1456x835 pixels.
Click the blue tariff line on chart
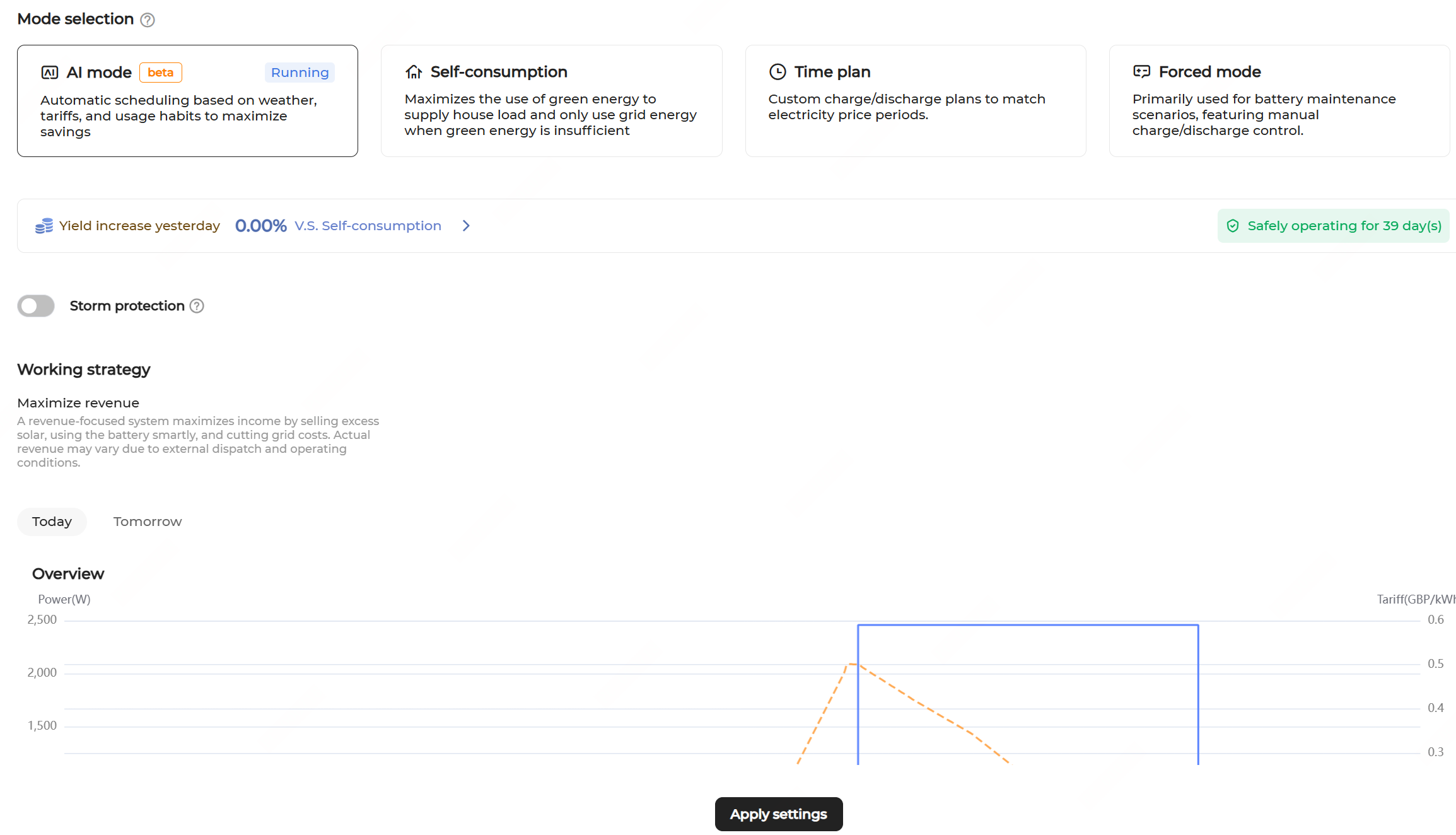pyautogui.click(x=1028, y=625)
